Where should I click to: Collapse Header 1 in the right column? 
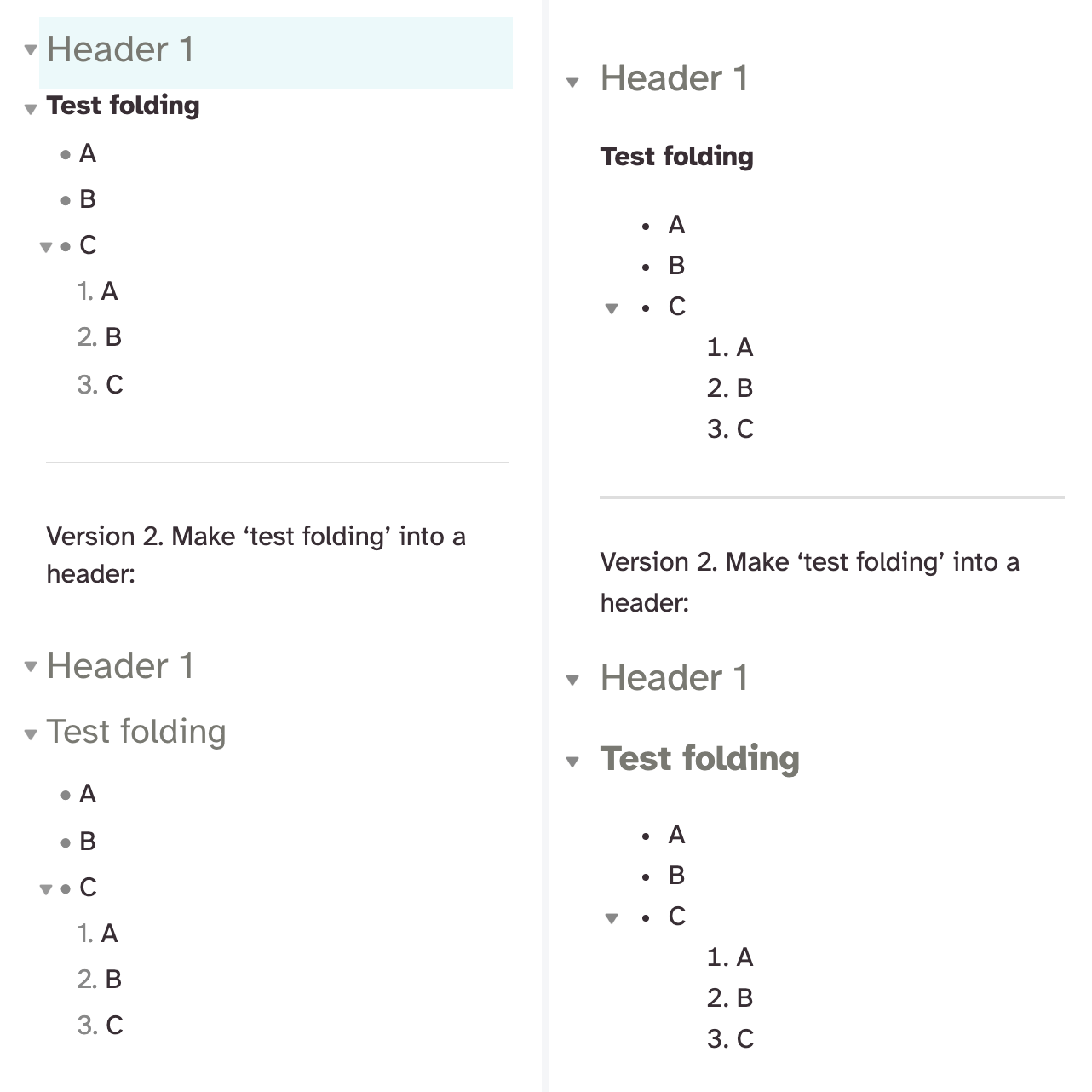573,81
